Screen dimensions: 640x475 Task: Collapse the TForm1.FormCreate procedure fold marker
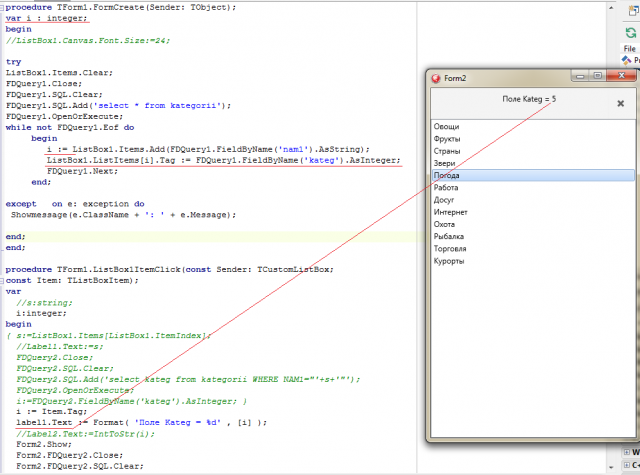[2, 7]
